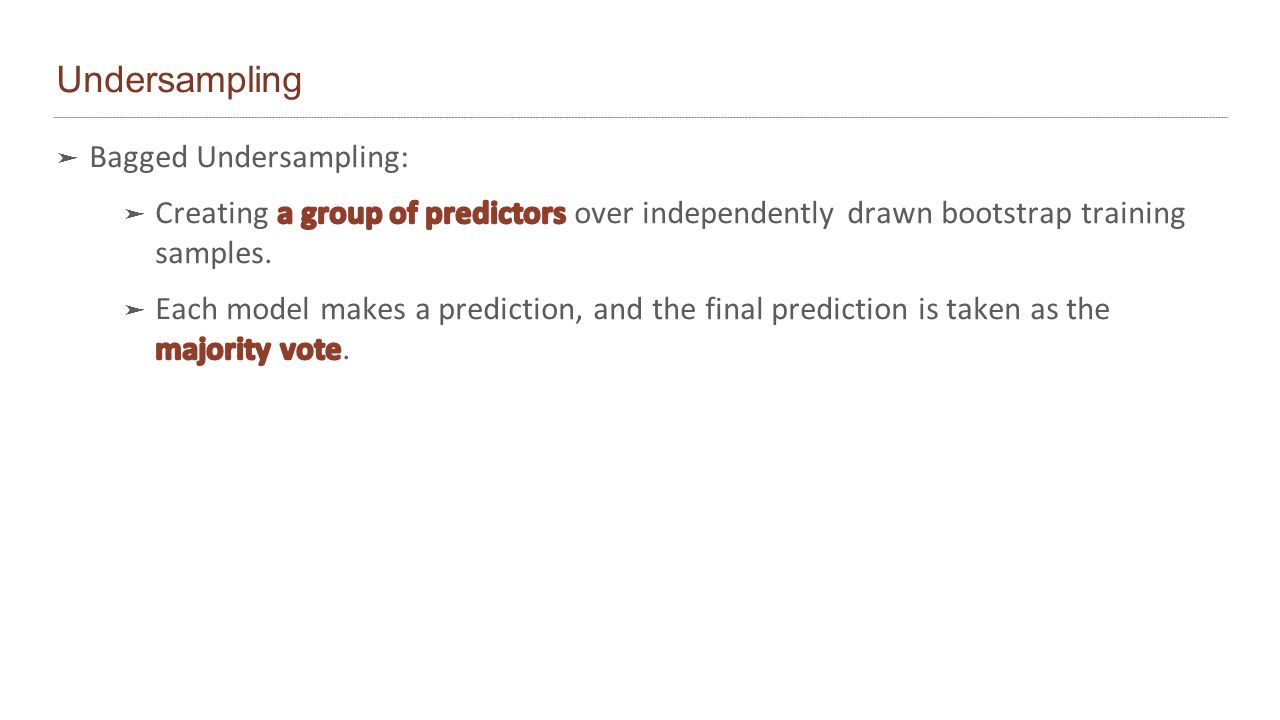Click the word Undersampling: in the first bullet
1280x720 pixels.
coord(302,158)
